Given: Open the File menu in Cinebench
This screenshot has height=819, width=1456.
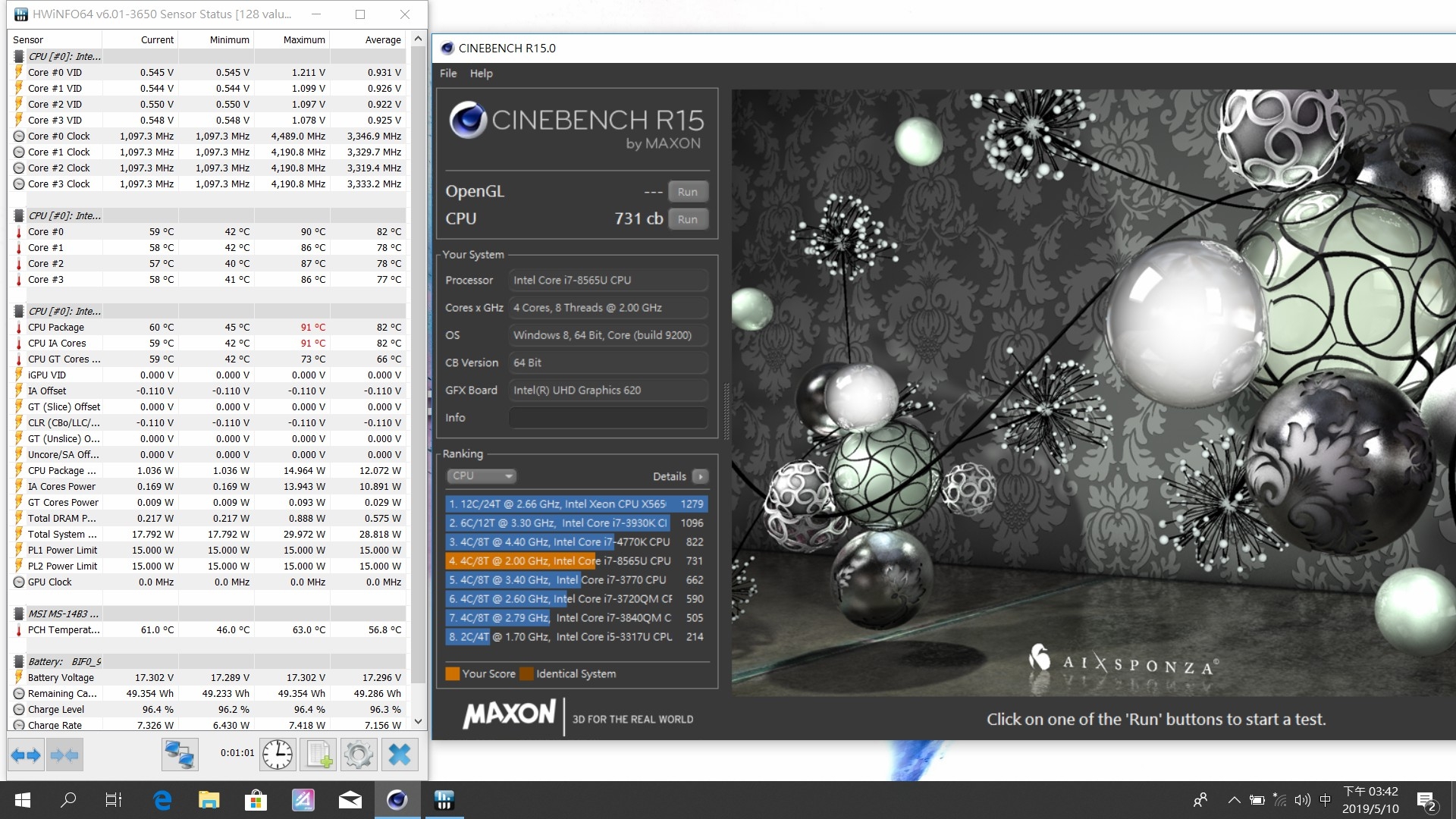Looking at the screenshot, I should [448, 74].
